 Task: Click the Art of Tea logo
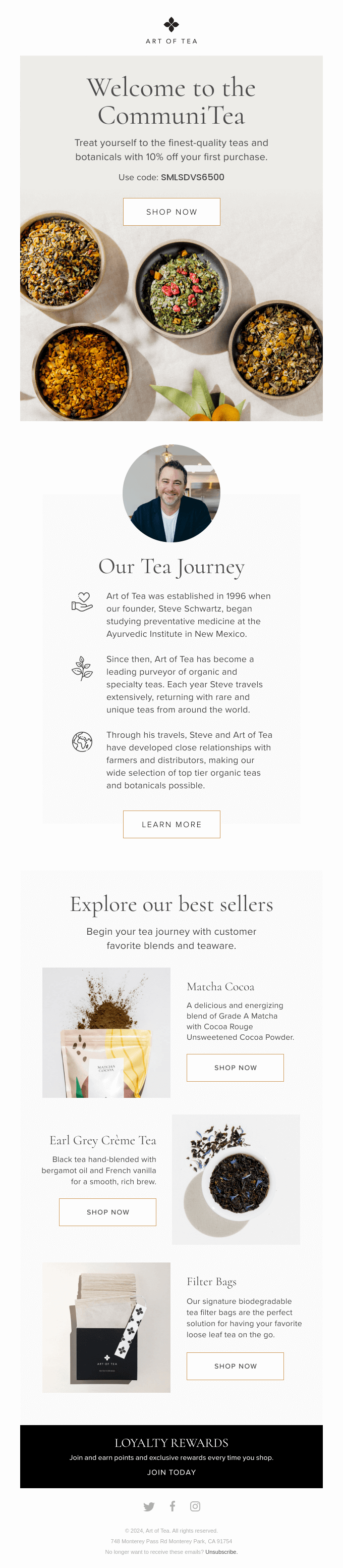[x=171, y=30]
